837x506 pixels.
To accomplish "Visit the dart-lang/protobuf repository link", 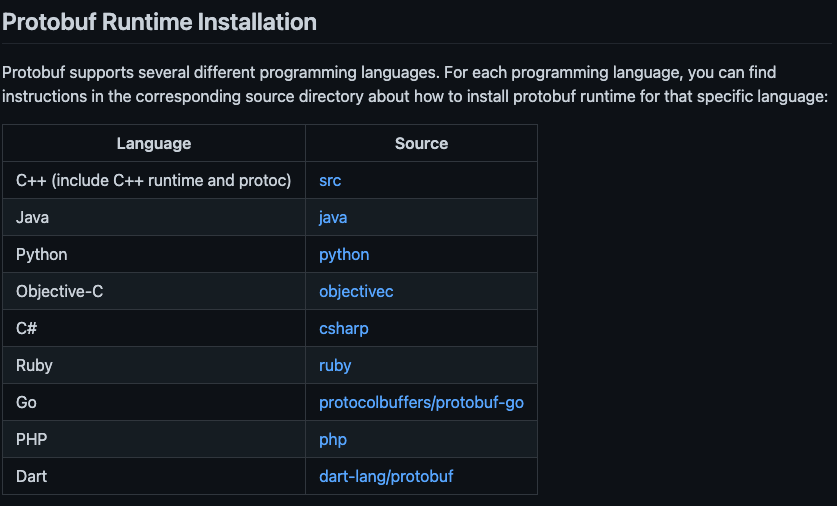I will (x=386, y=477).
